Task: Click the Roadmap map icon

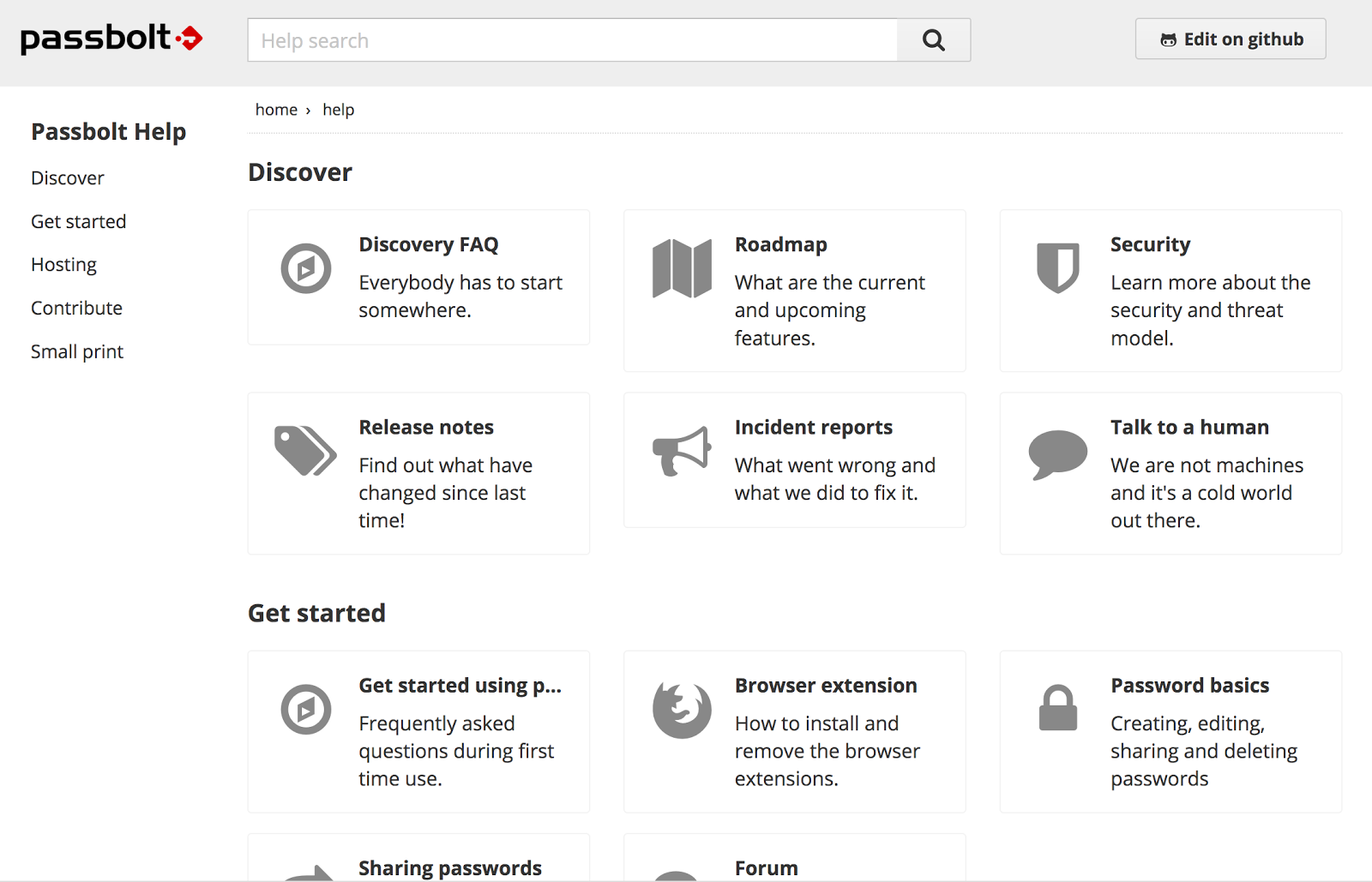Action: coord(682,268)
